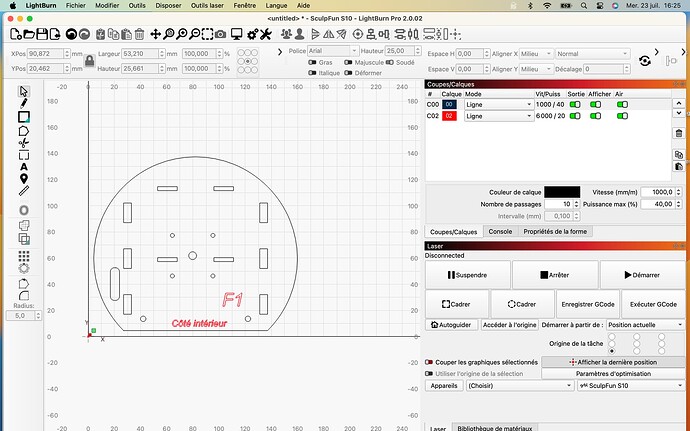Open settings with the gears icon
Image resolution: width=690 pixels, height=431 pixels.
click(x=253, y=34)
